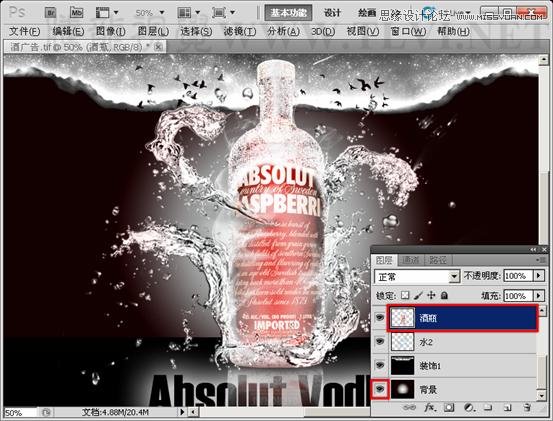This screenshot has width=553, height=421.
Task: Create a new layer
Action: click(x=507, y=408)
